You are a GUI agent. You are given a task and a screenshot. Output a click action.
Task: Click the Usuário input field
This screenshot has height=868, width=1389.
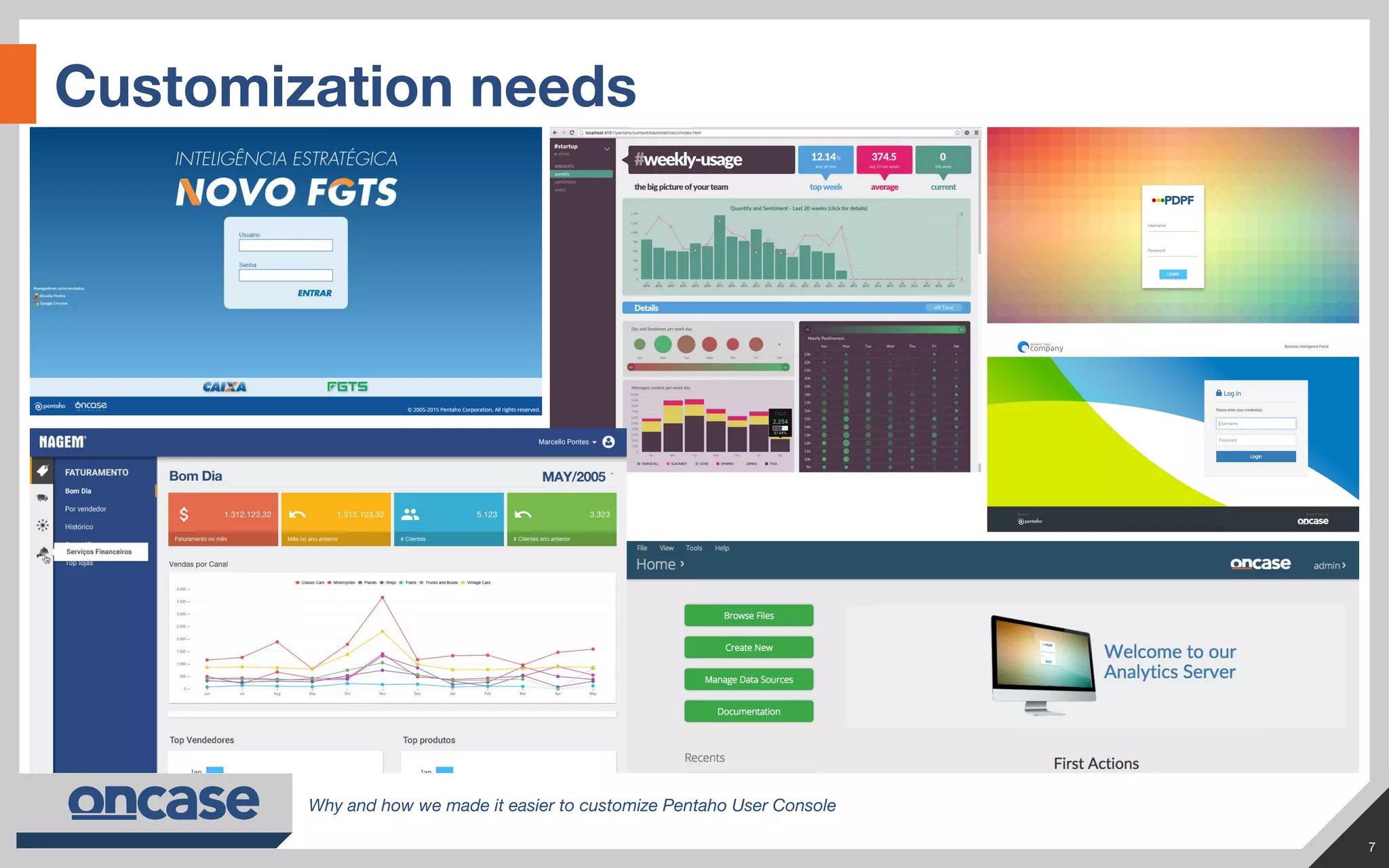(x=286, y=245)
